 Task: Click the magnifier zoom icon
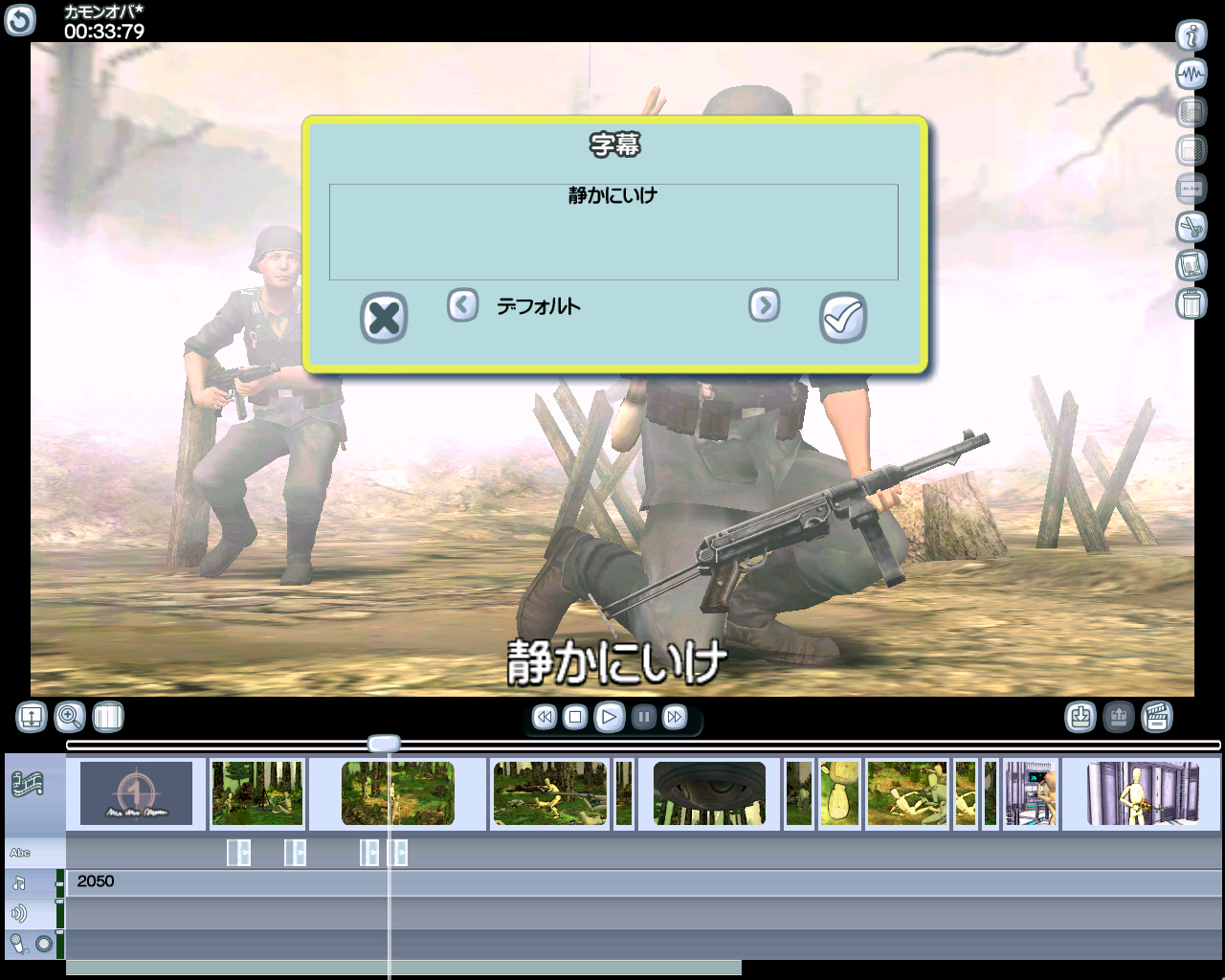(70, 717)
